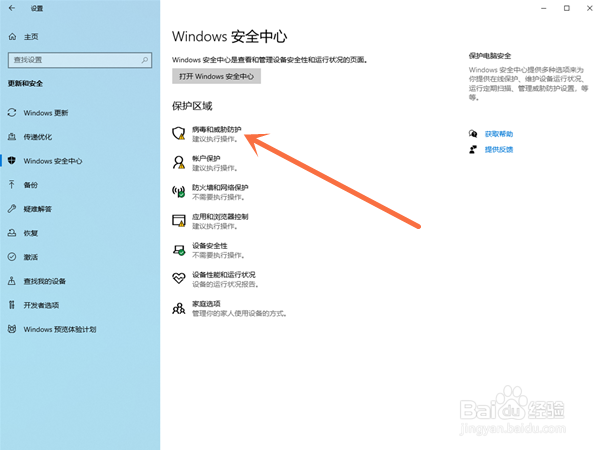This screenshot has width=600, height=450.
Task: Open 疑难解答 from the sidebar
Action: (38, 209)
